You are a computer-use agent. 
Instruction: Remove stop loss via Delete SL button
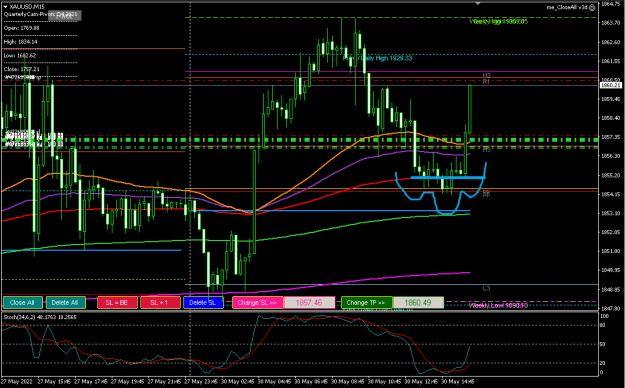[x=203, y=302]
